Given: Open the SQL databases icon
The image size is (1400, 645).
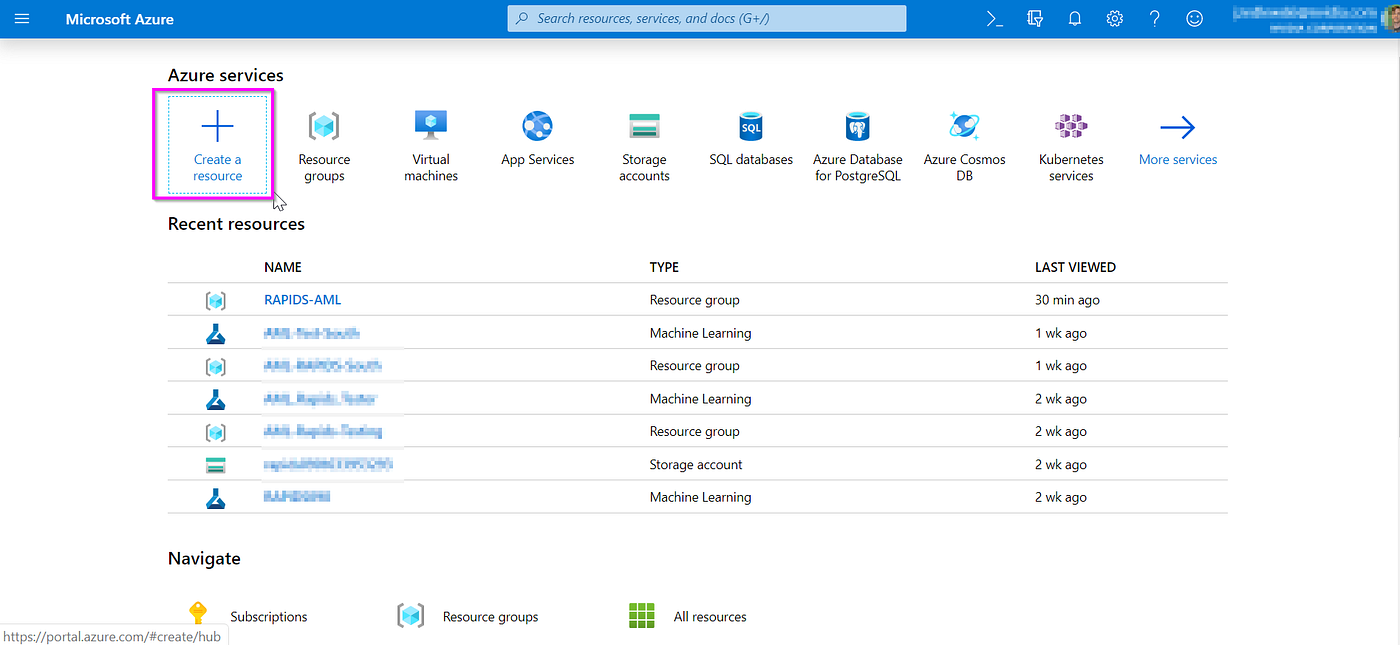Looking at the screenshot, I should click(751, 126).
